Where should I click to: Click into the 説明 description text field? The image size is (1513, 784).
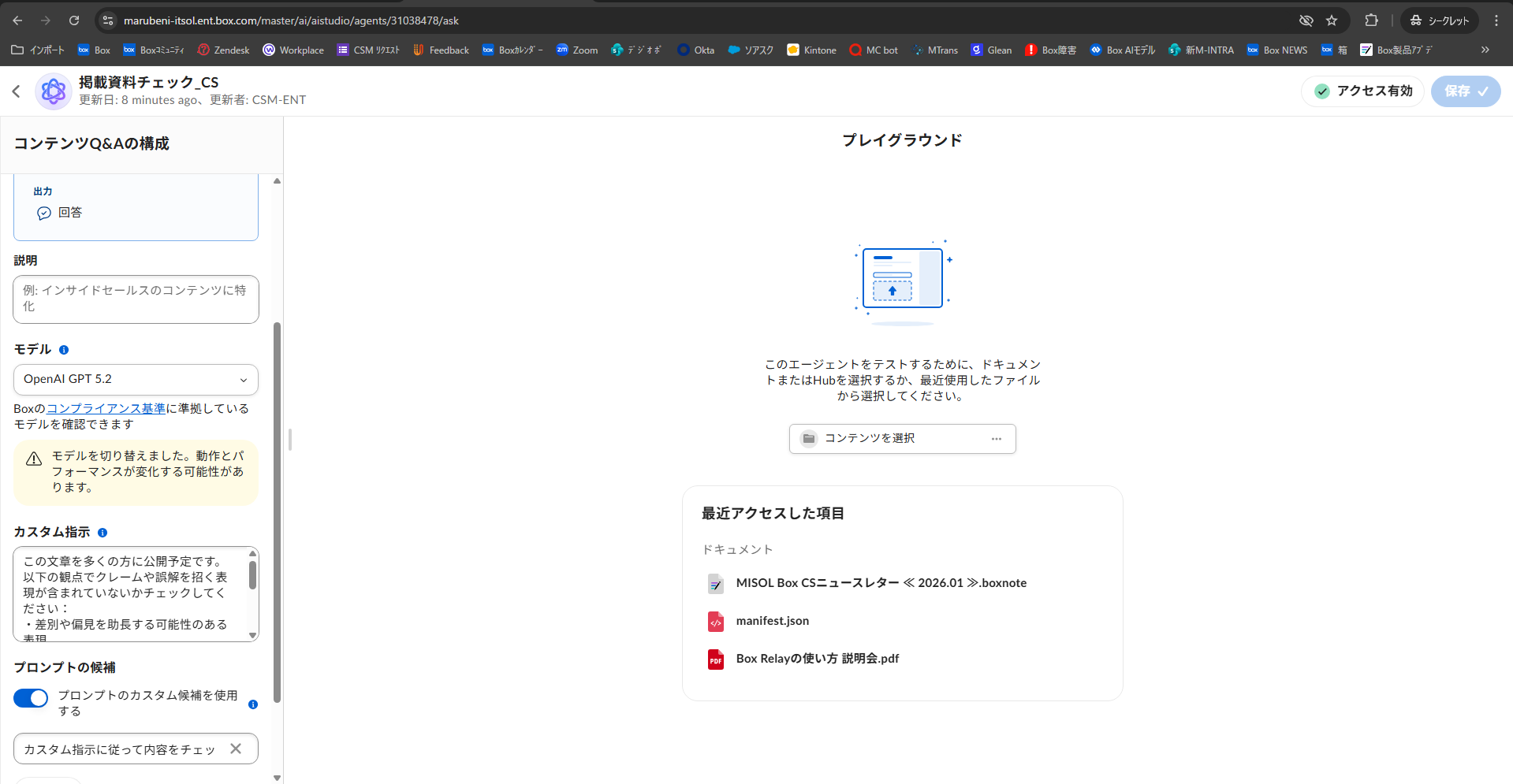click(x=136, y=299)
